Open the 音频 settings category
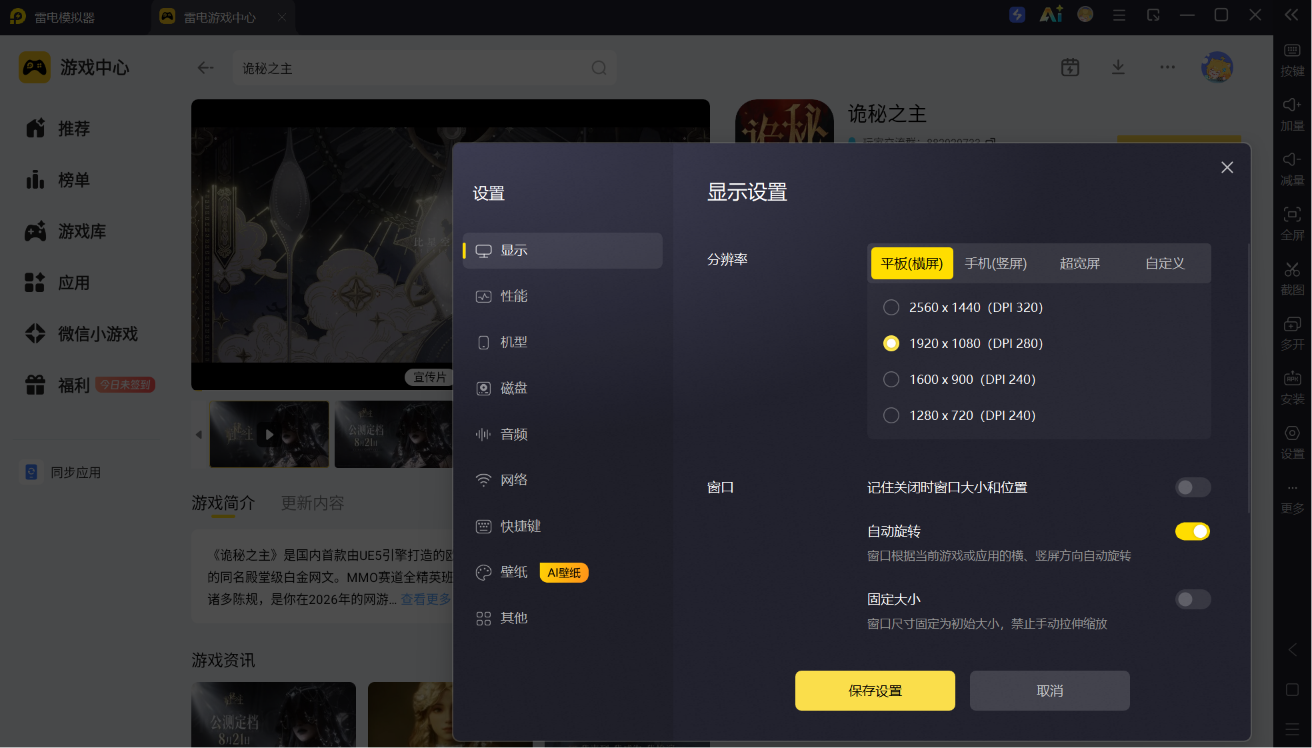This screenshot has width=1312, height=748. coord(563,434)
